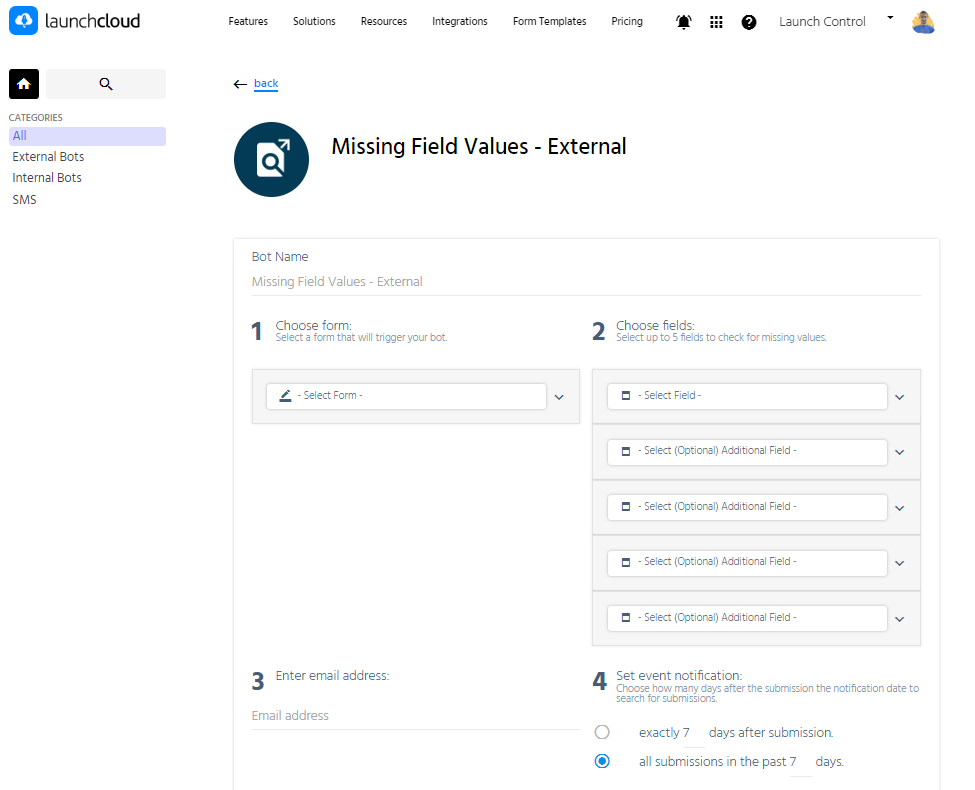
Task: Expand the Select Form chevron arrow
Action: (x=559, y=397)
